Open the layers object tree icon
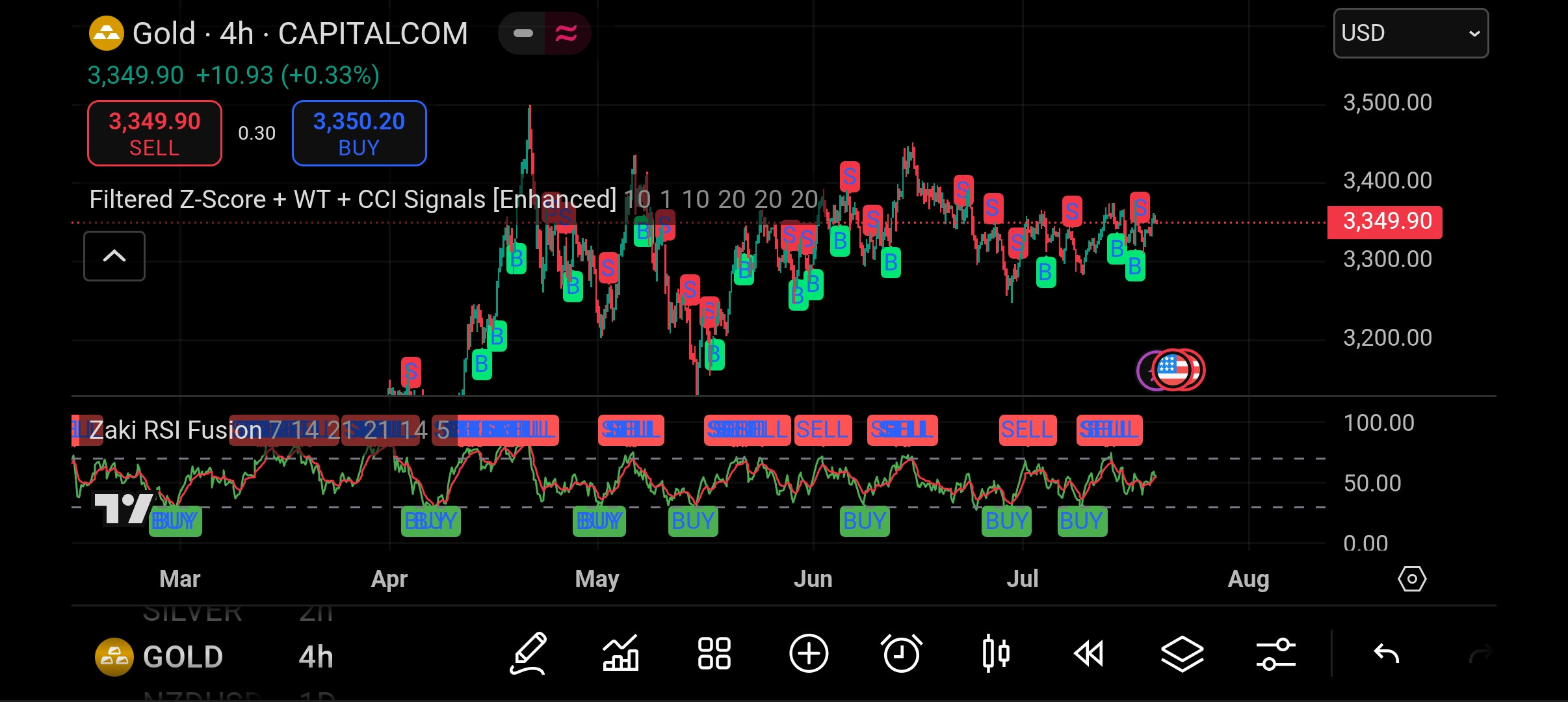The width and height of the screenshot is (1568, 702). (x=1182, y=653)
